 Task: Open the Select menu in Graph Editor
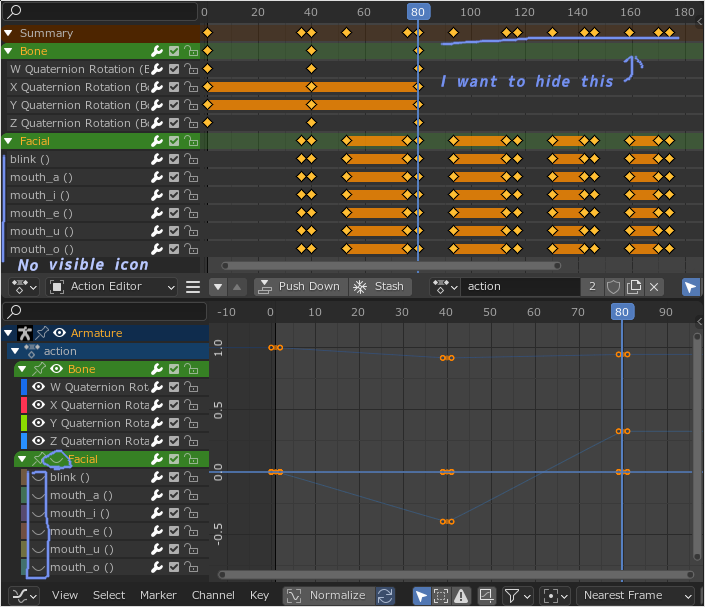click(x=109, y=595)
